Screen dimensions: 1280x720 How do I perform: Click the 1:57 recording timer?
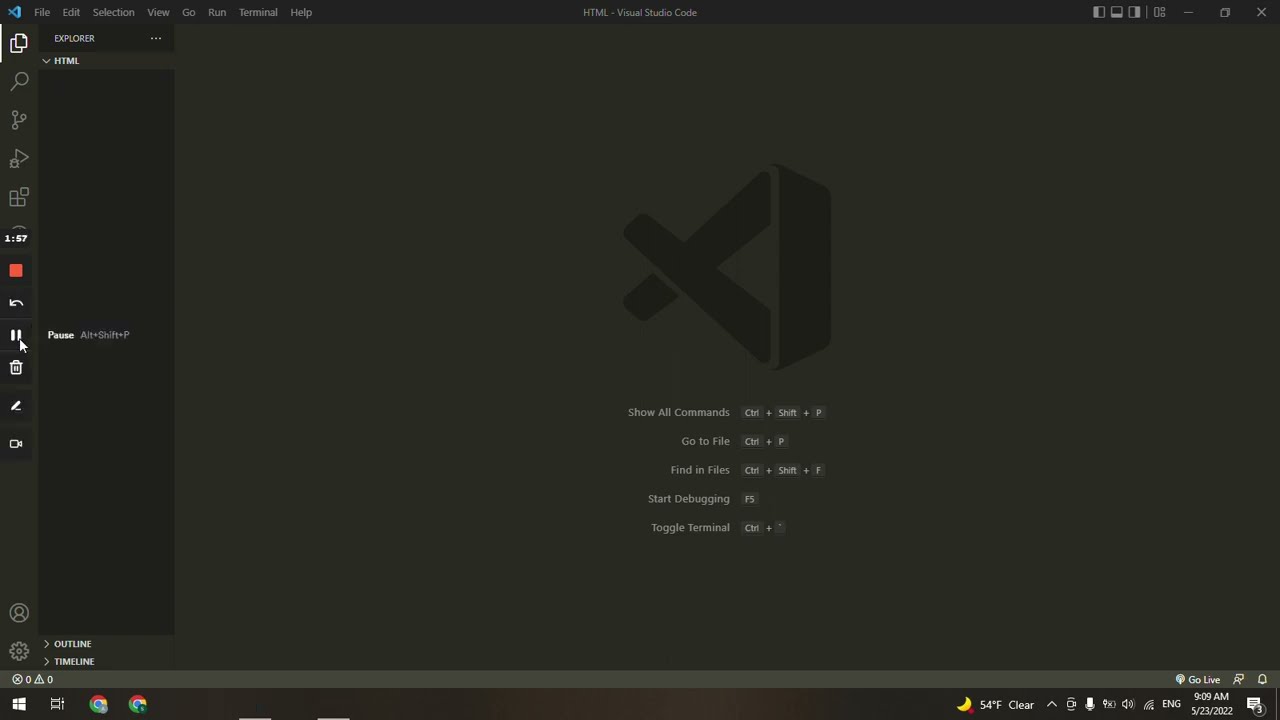click(16, 238)
